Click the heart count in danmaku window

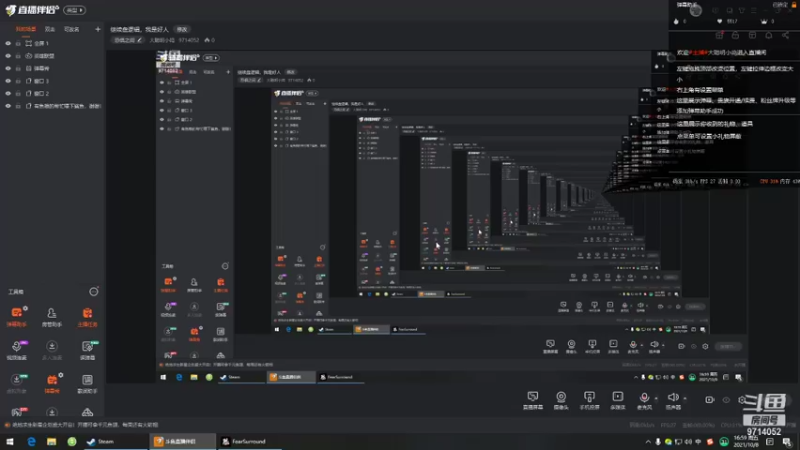coord(728,21)
